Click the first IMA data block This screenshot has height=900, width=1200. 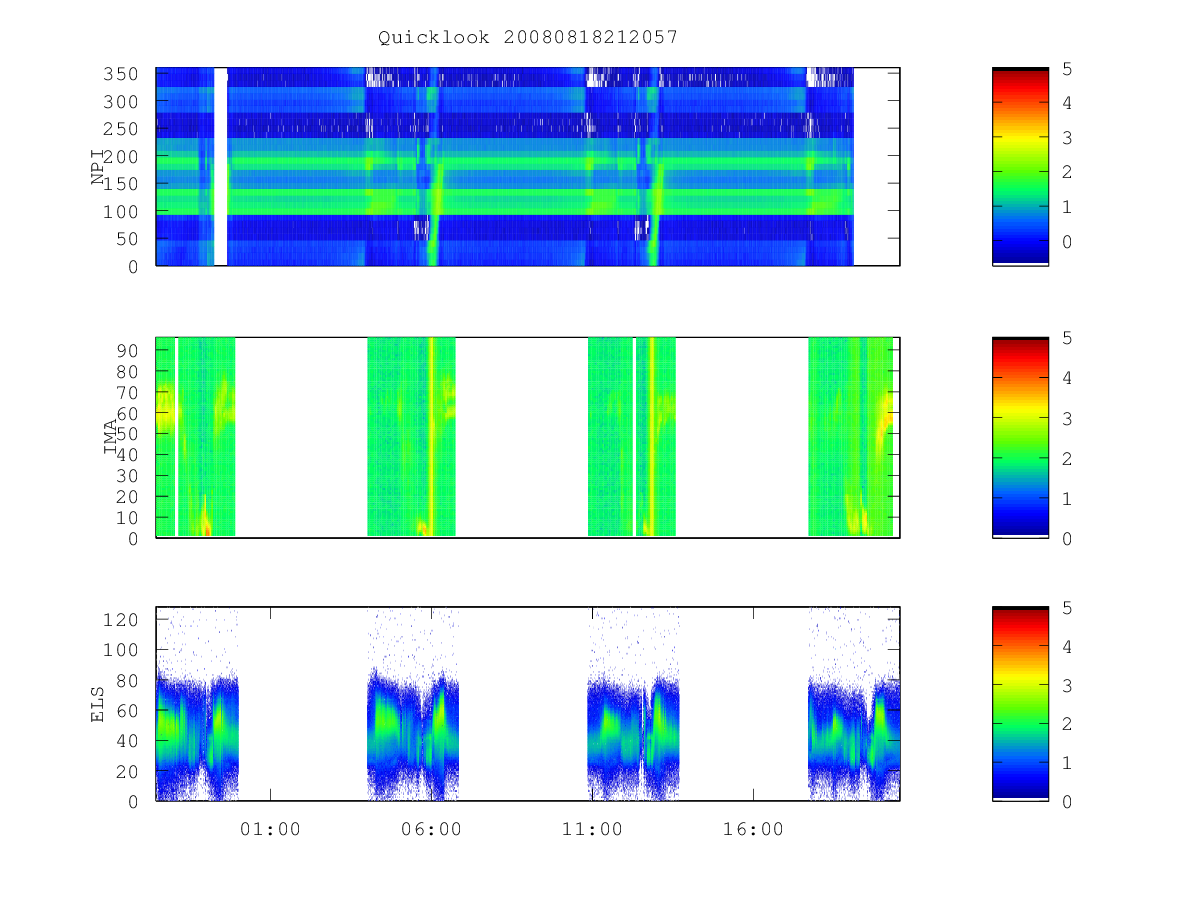196,437
